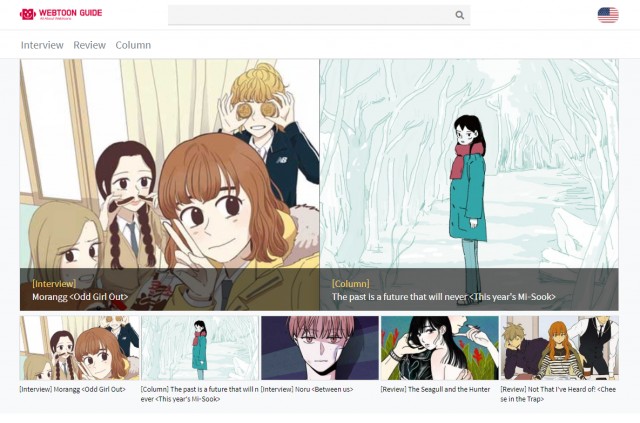
Task: Open caption link [Review] Not That I've Heard of
Action: pyautogui.click(x=558, y=394)
